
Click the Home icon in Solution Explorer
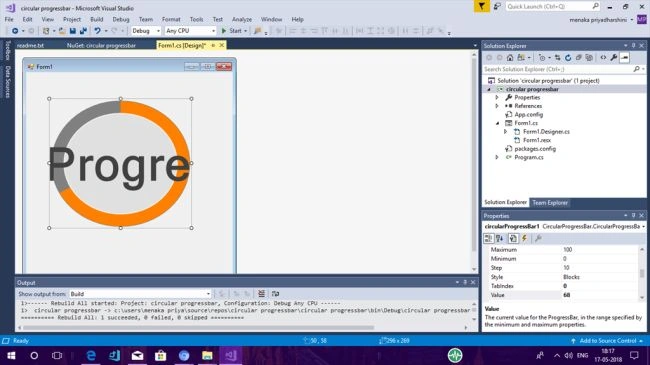510,58
